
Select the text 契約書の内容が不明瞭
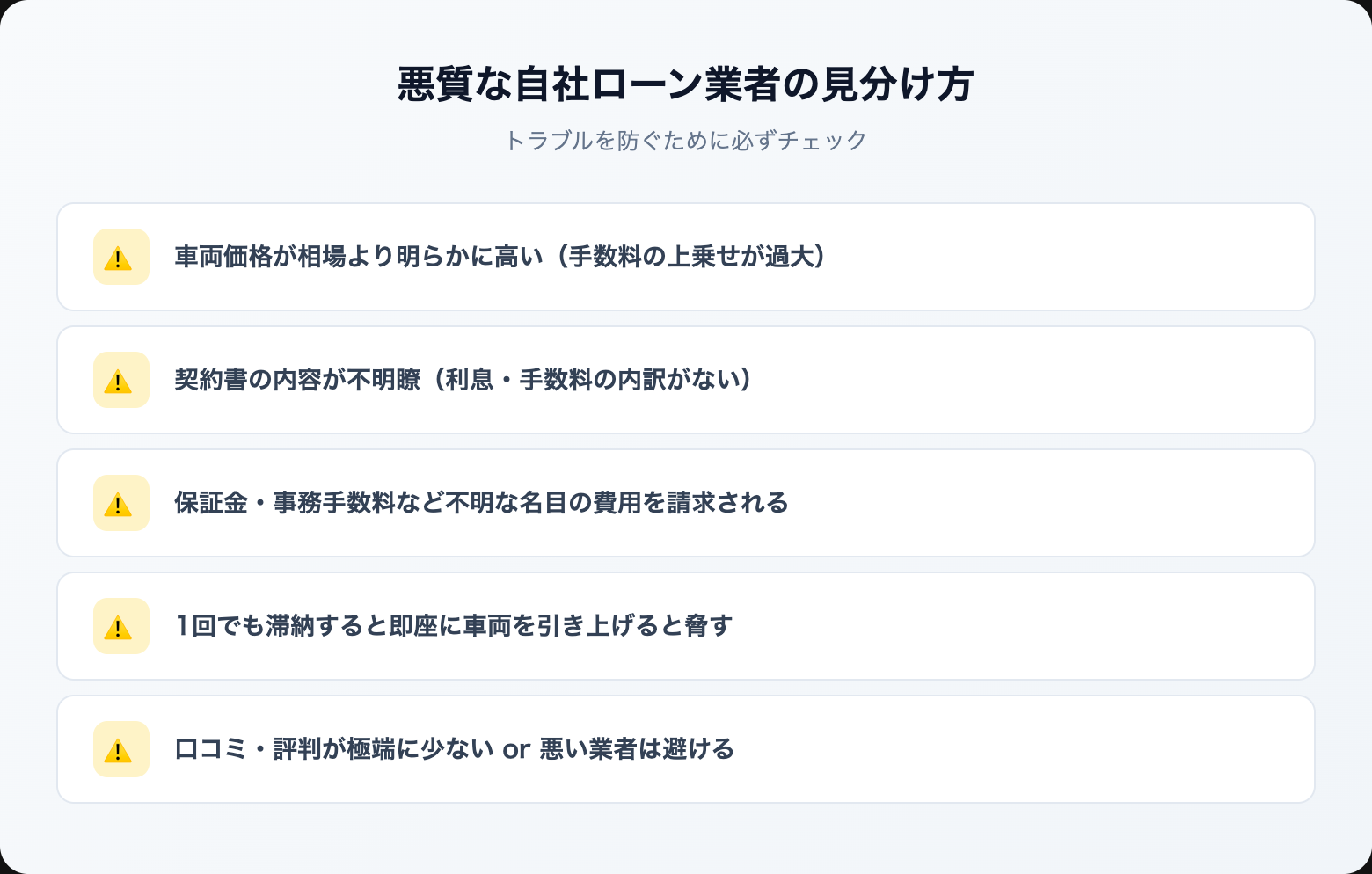tap(296, 380)
